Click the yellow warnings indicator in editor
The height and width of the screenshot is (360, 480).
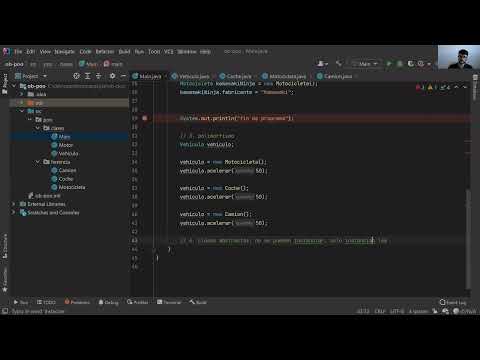click(431, 87)
